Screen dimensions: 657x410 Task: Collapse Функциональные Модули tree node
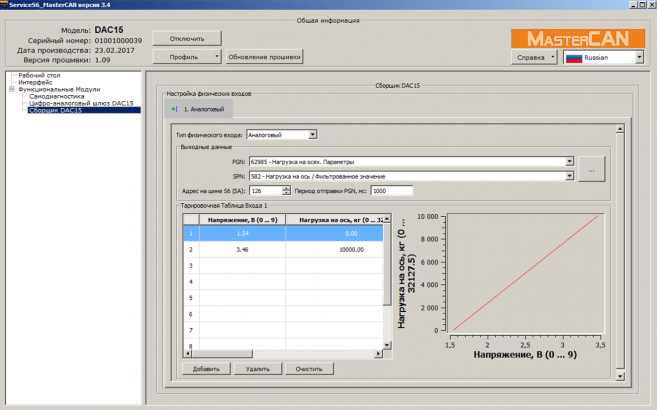click(x=12, y=89)
